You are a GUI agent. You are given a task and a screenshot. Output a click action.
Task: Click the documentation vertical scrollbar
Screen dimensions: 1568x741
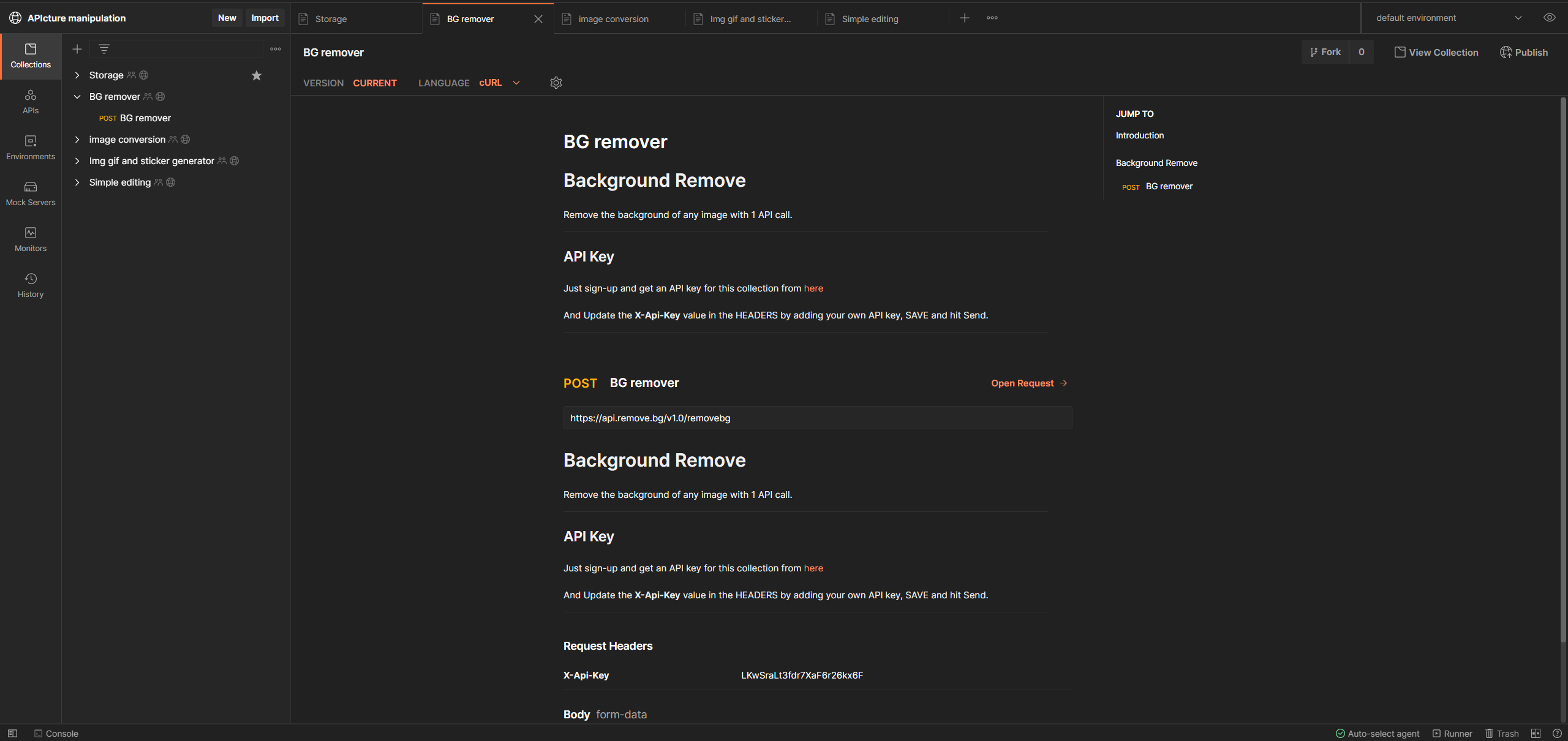(1562, 367)
